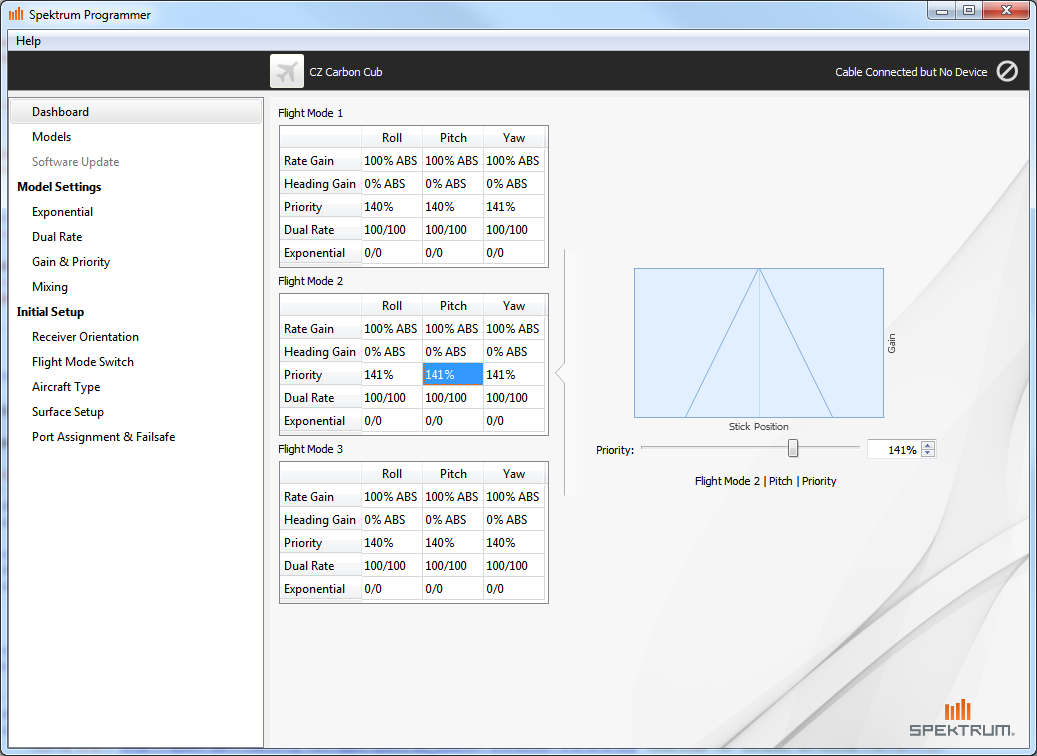The image size is (1037, 756).
Task: Select Flight Mode 1 Roll Dual Rate cell
Action: pos(392,230)
